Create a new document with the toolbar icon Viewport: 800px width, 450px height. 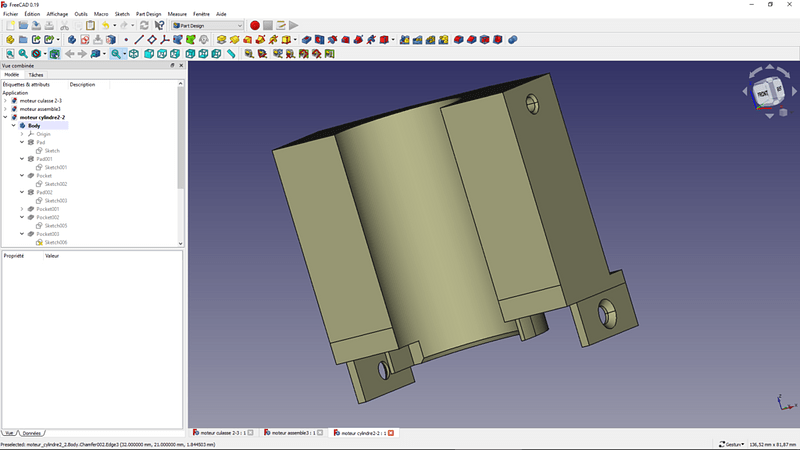click(10, 26)
